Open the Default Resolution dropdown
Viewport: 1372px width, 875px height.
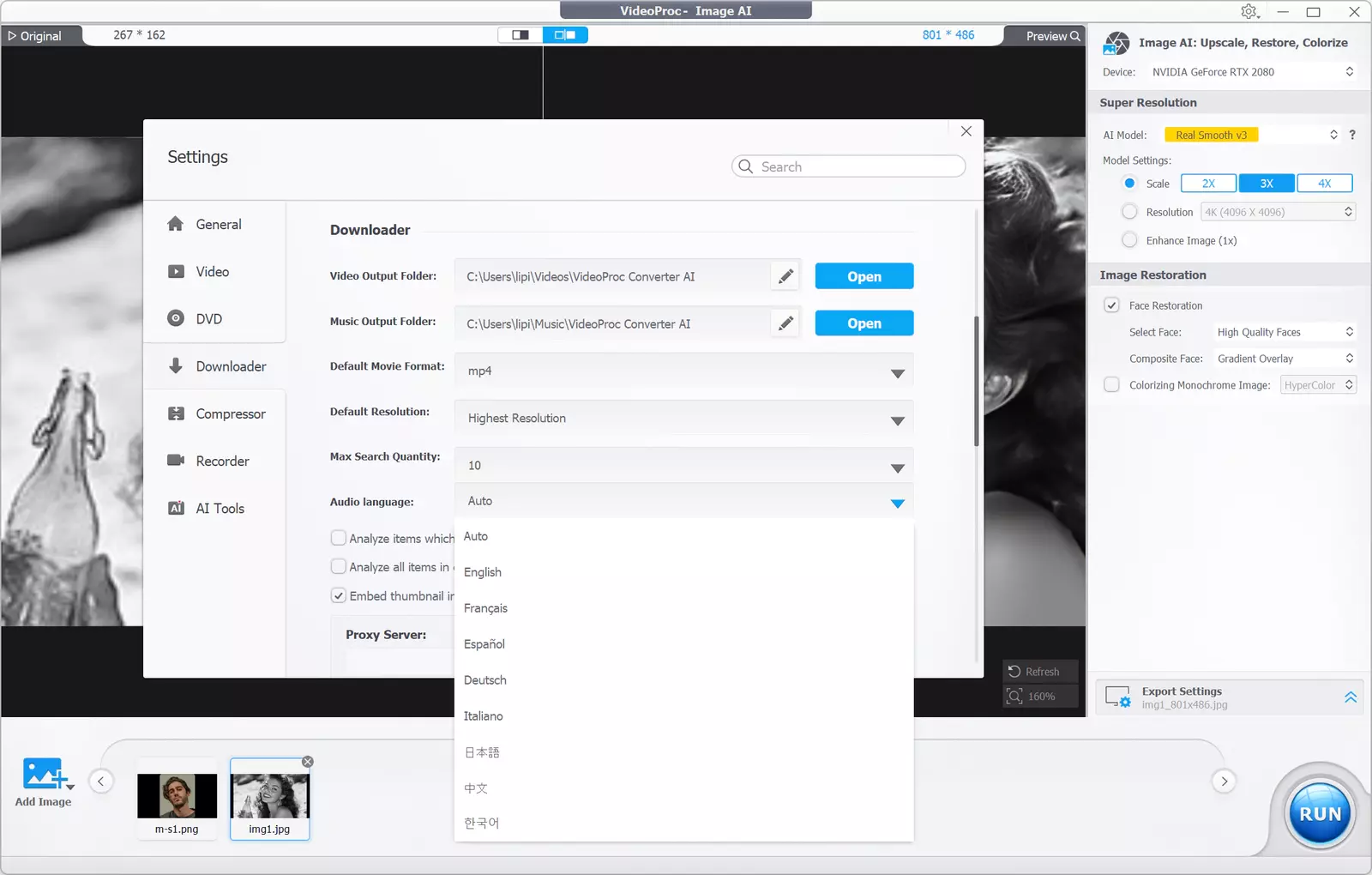pos(897,419)
